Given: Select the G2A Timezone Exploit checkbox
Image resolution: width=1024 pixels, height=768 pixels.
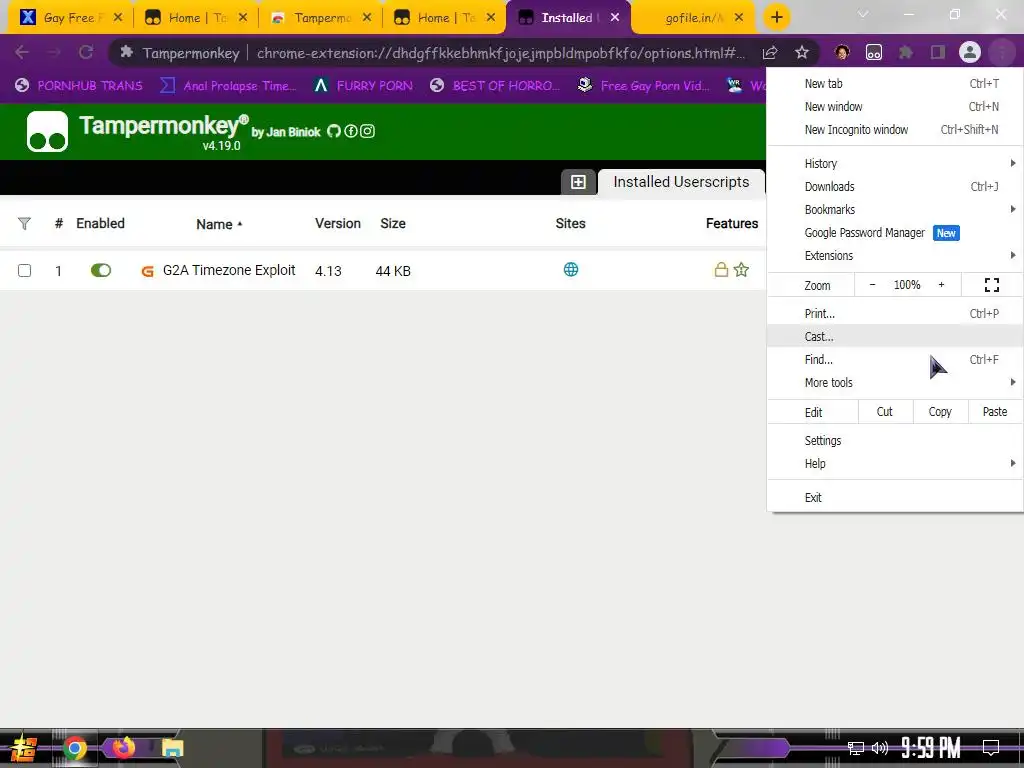Looking at the screenshot, I should tap(24, 270).
